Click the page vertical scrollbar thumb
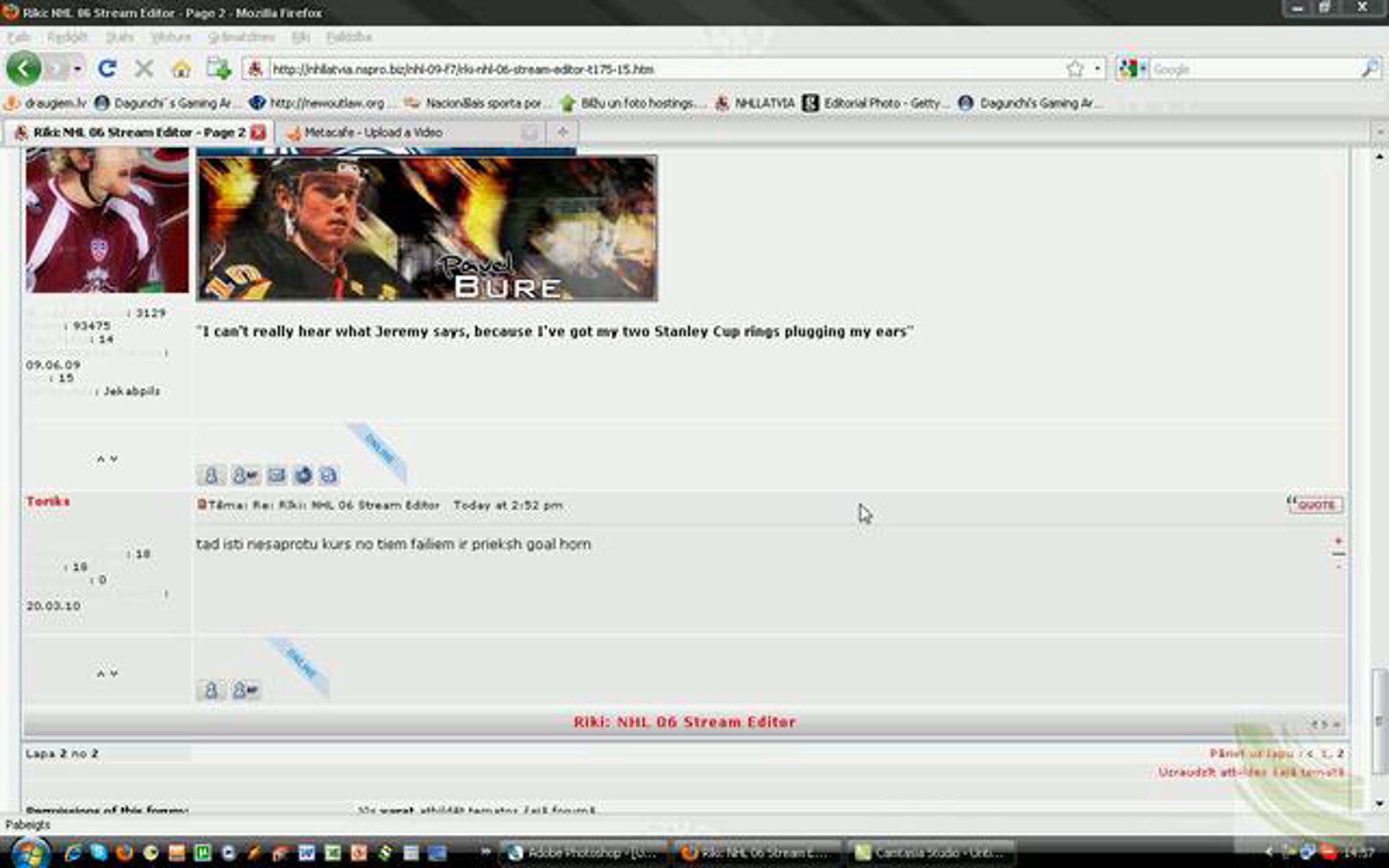This screenshot has height=868, width=1389. click(1380, 720)
